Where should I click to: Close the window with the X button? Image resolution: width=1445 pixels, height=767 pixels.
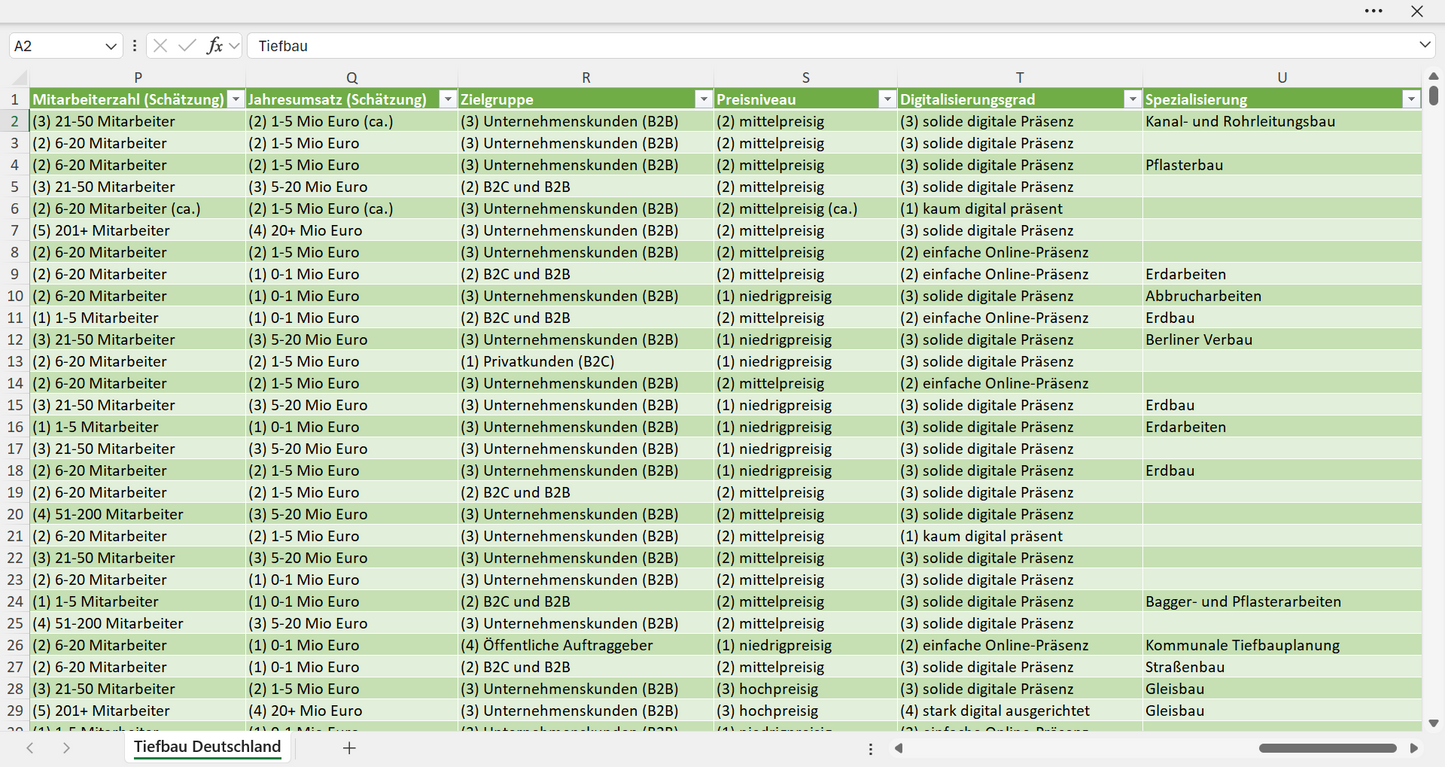pos(1417,11)
